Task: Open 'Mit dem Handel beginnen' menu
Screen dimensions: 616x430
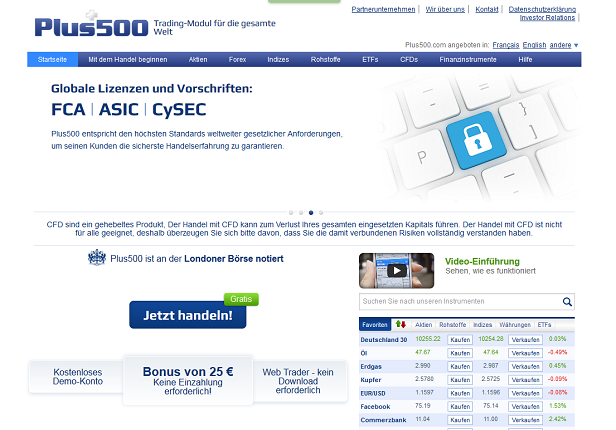Action: [128, 60]
